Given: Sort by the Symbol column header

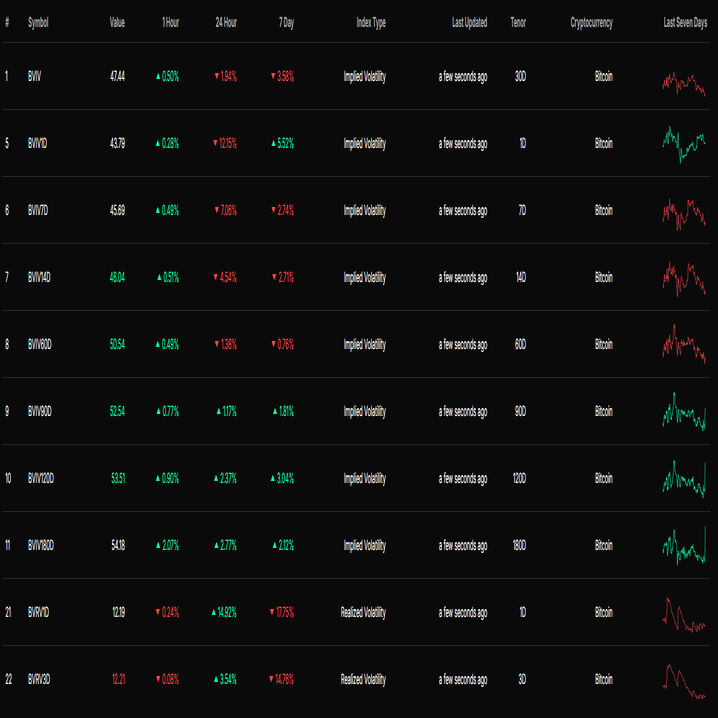Looking at the screenshot, I should click(x=38, y=22).
